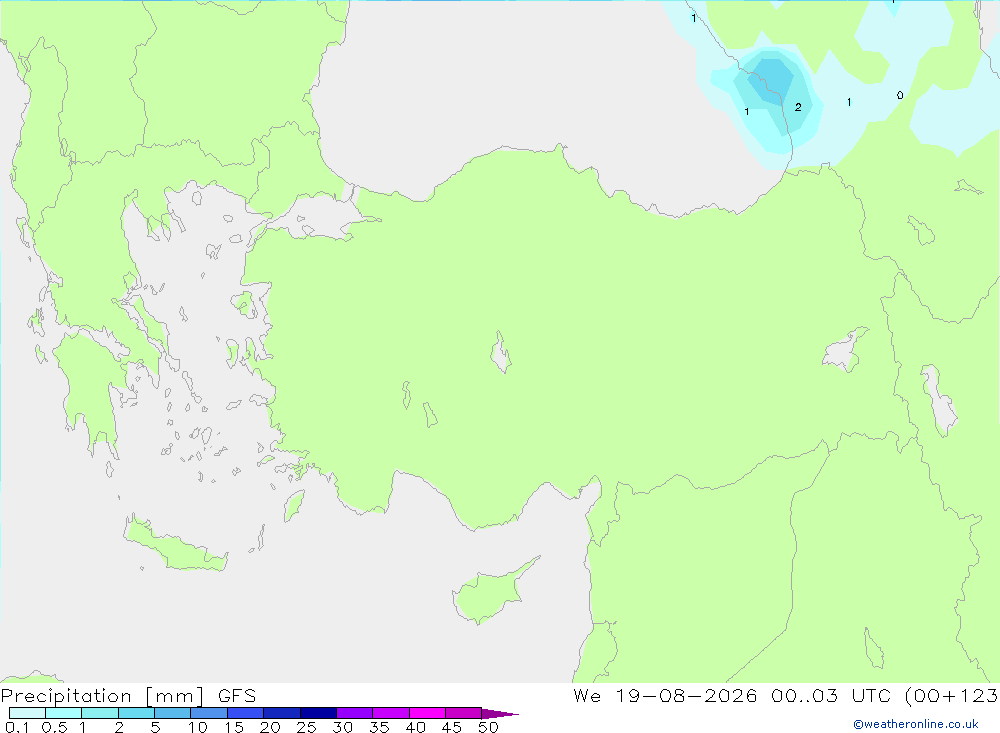Select the 5–10 mm blue legend swatch
The width and height of the screenshot is (1000, 733).
(x=173, y=713)
